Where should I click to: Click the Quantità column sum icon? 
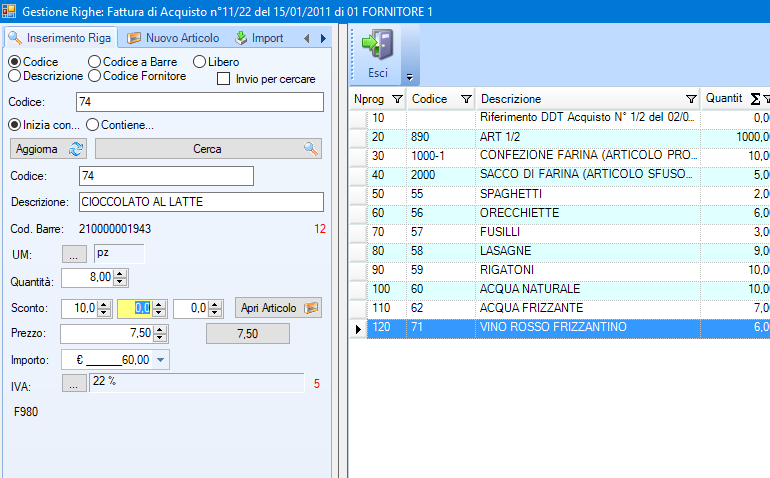755,99
